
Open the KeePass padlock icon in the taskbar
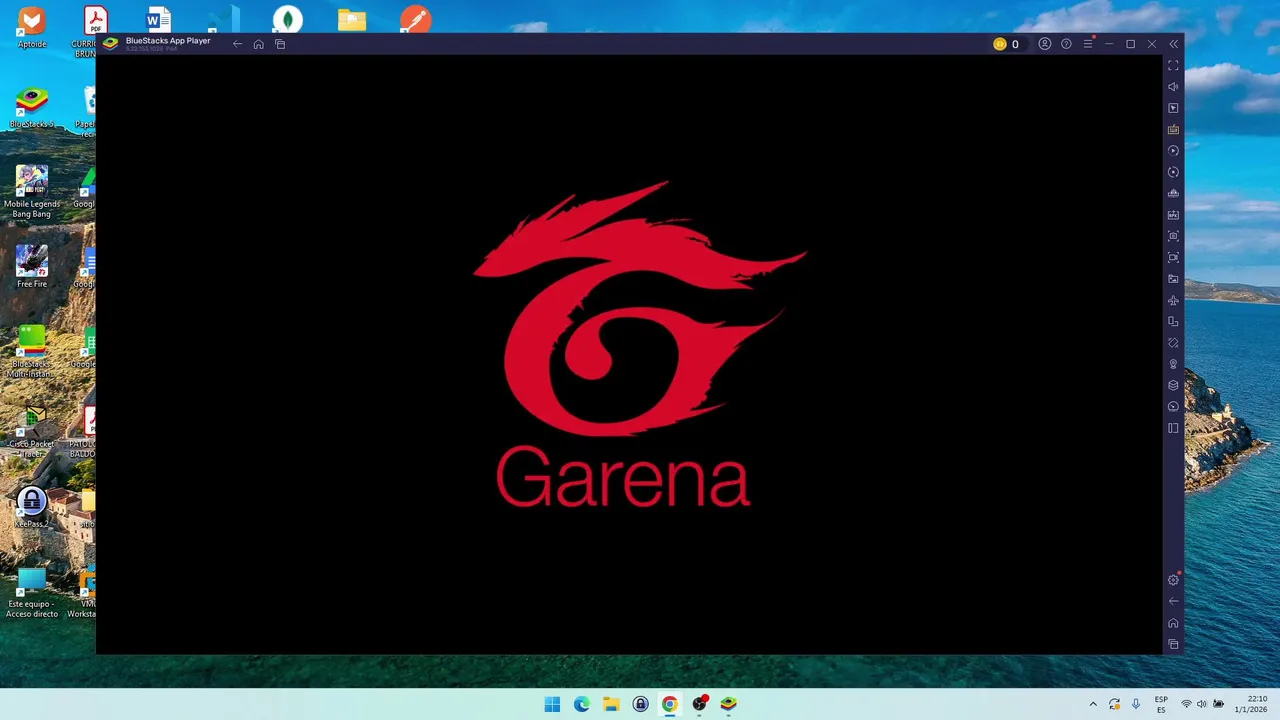coord(640,704)
